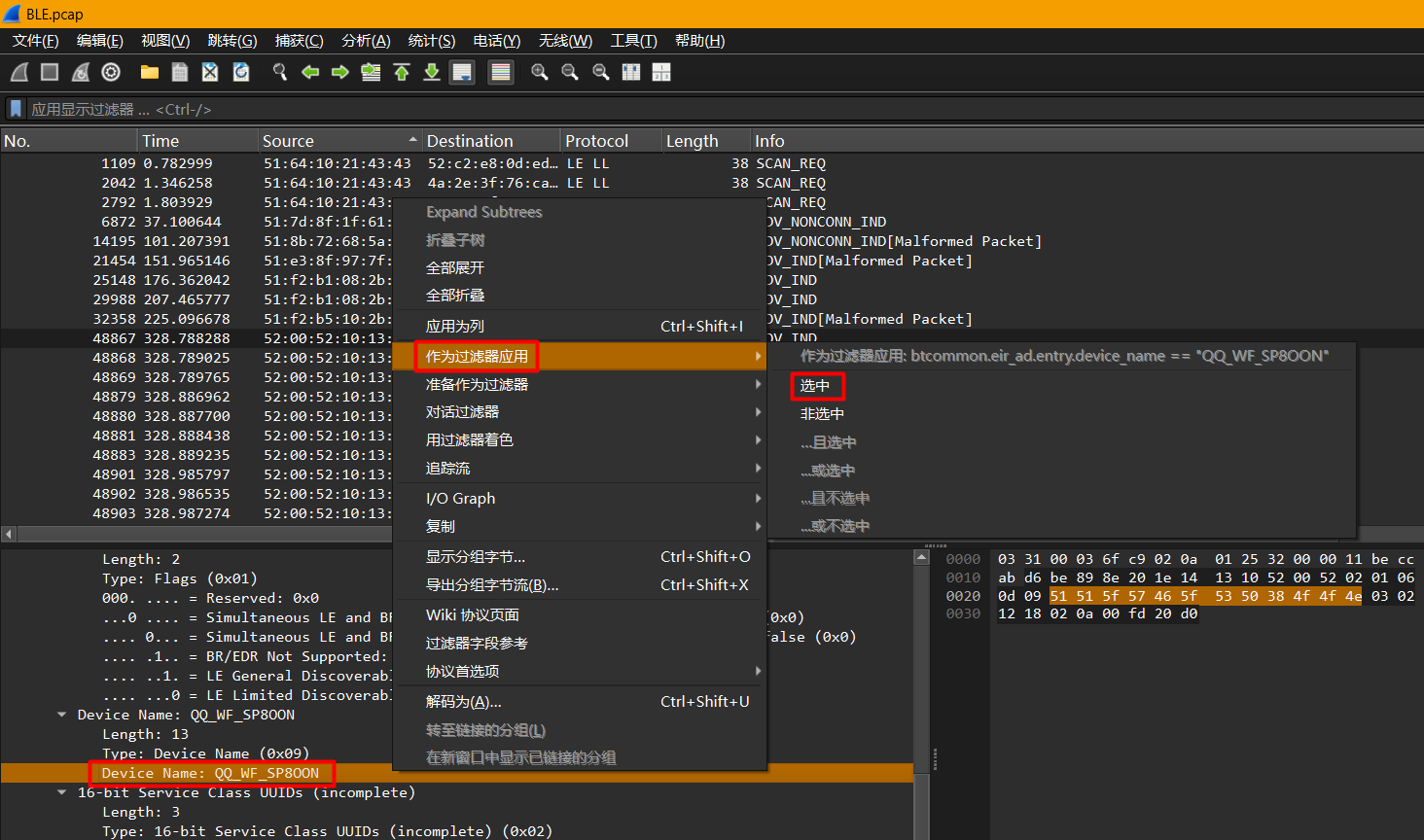Click the resize columns toolbar icon
The image size is (1424, 840).
coord(631,72)
